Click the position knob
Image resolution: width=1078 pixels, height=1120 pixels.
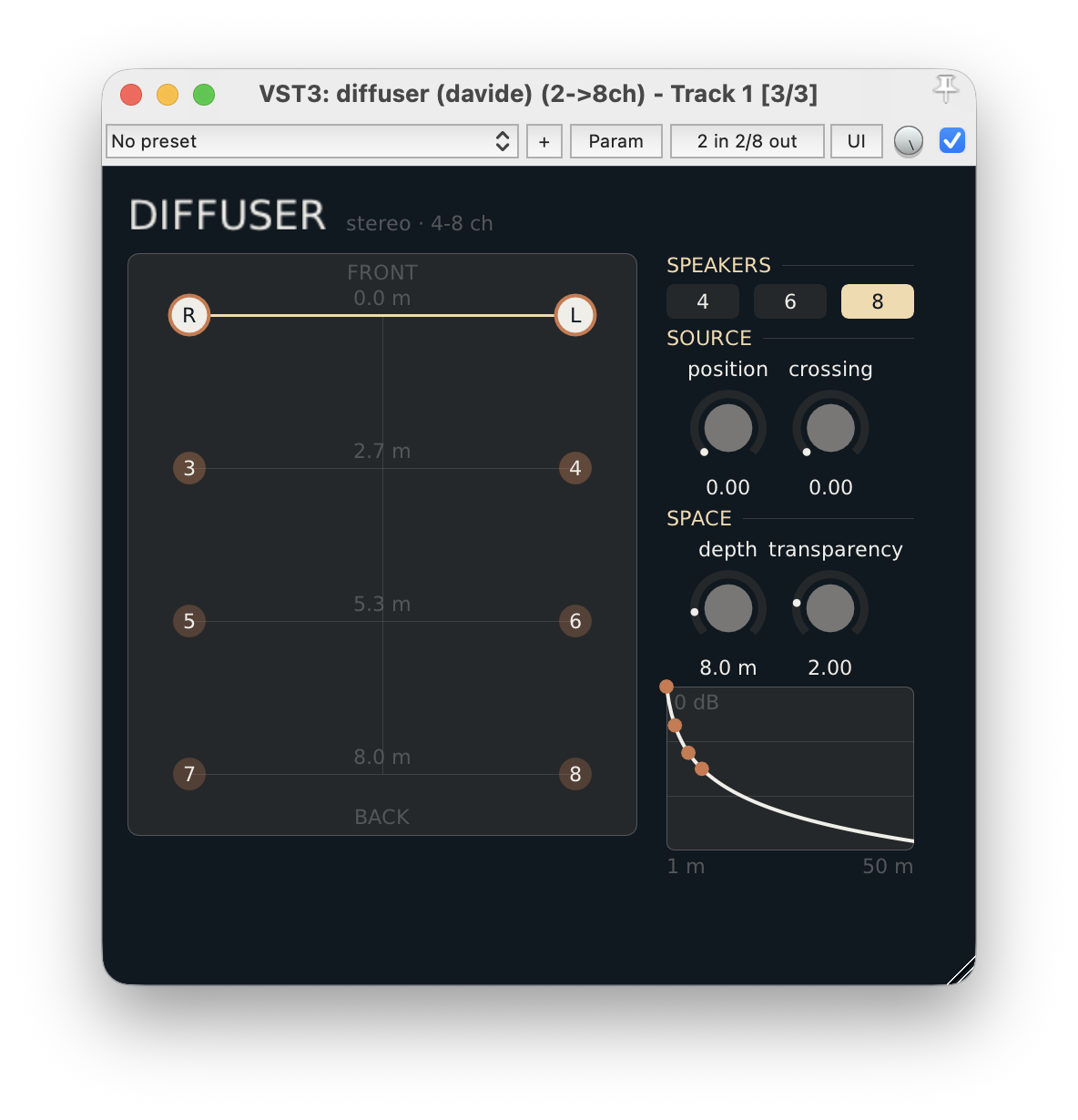728,428
